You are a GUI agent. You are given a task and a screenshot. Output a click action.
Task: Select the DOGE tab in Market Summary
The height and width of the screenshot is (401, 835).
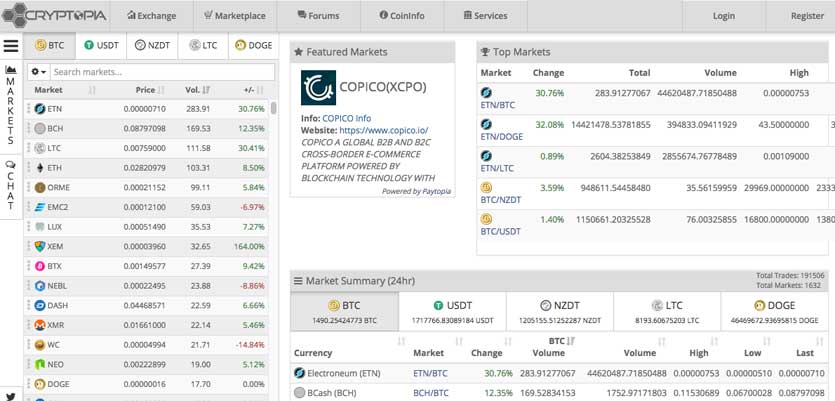click(x=775, y=305)
